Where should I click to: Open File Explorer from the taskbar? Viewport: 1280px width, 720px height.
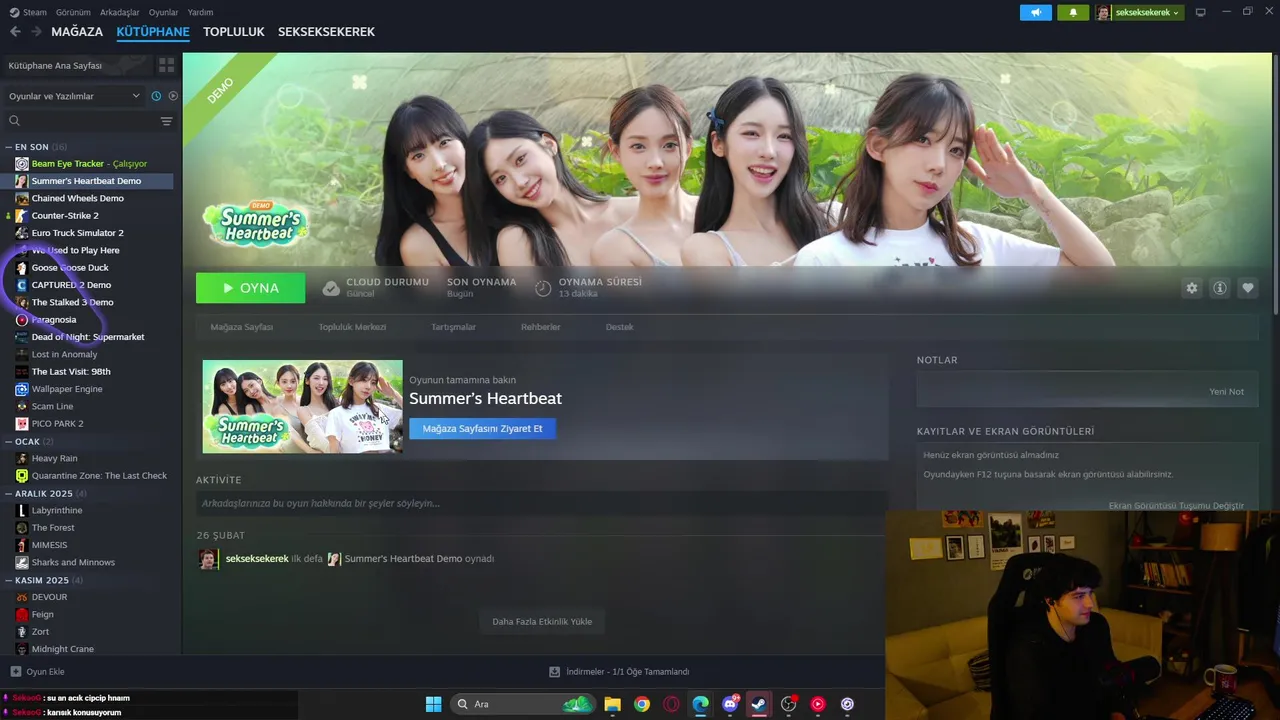coord(612,704)
